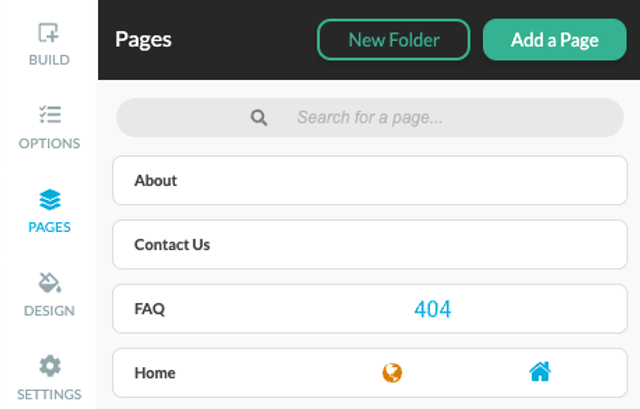The height and width of the screenshot is (409, 640).
Task: Open the Settings gear icon
Action: tap(50, 366)
